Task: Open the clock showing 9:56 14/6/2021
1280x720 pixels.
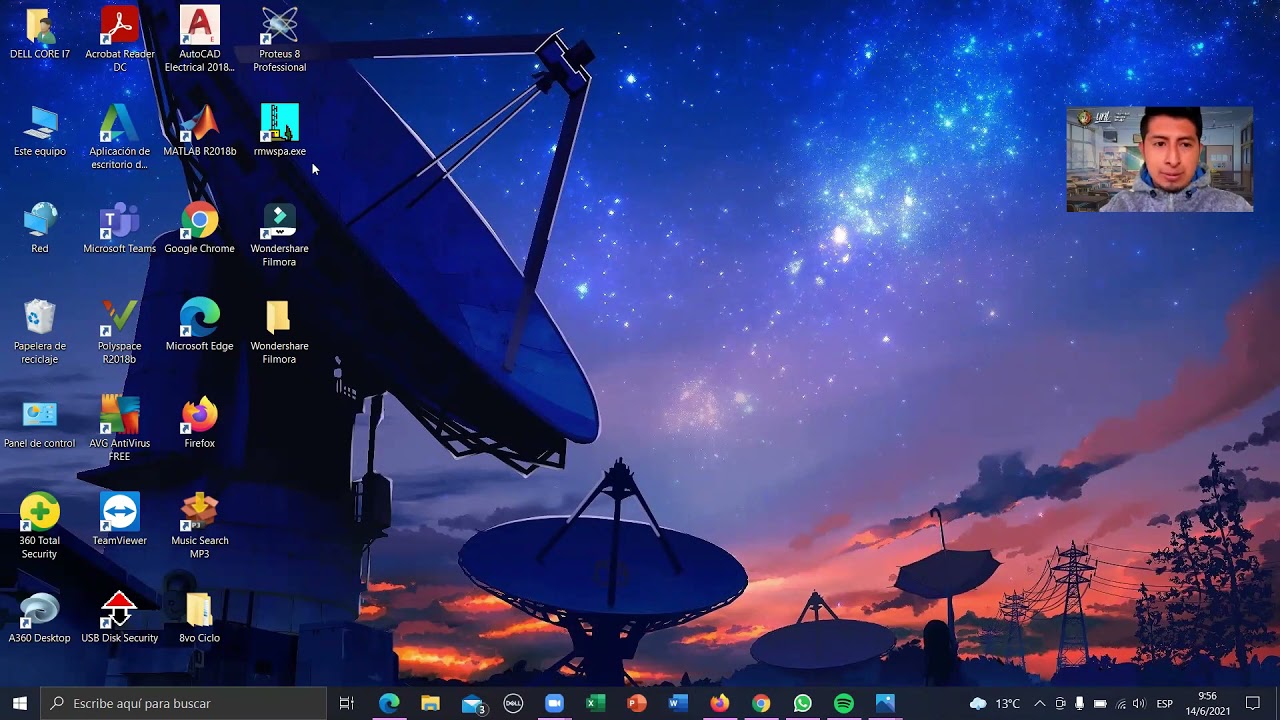Action: (x=1208, y=703)
